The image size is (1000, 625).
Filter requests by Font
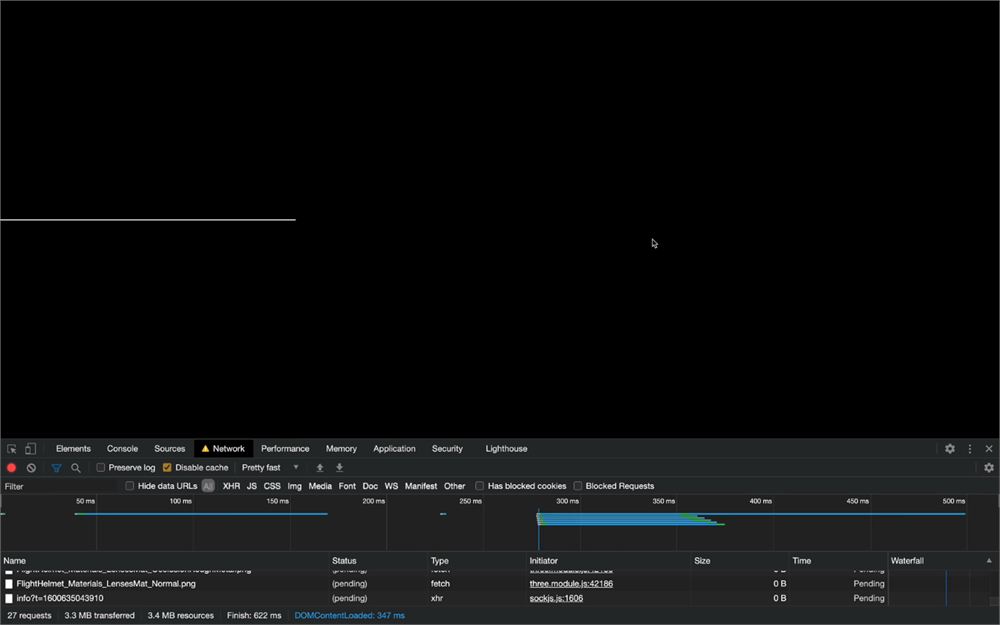pos(348,486)
